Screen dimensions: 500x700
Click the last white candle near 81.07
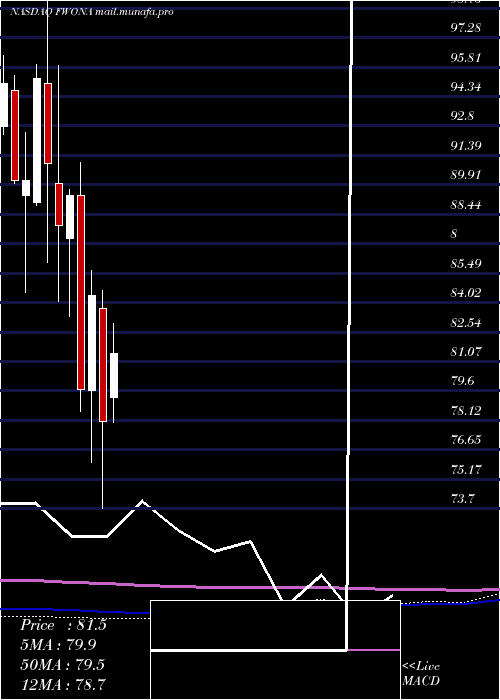[x=114, y=375]
